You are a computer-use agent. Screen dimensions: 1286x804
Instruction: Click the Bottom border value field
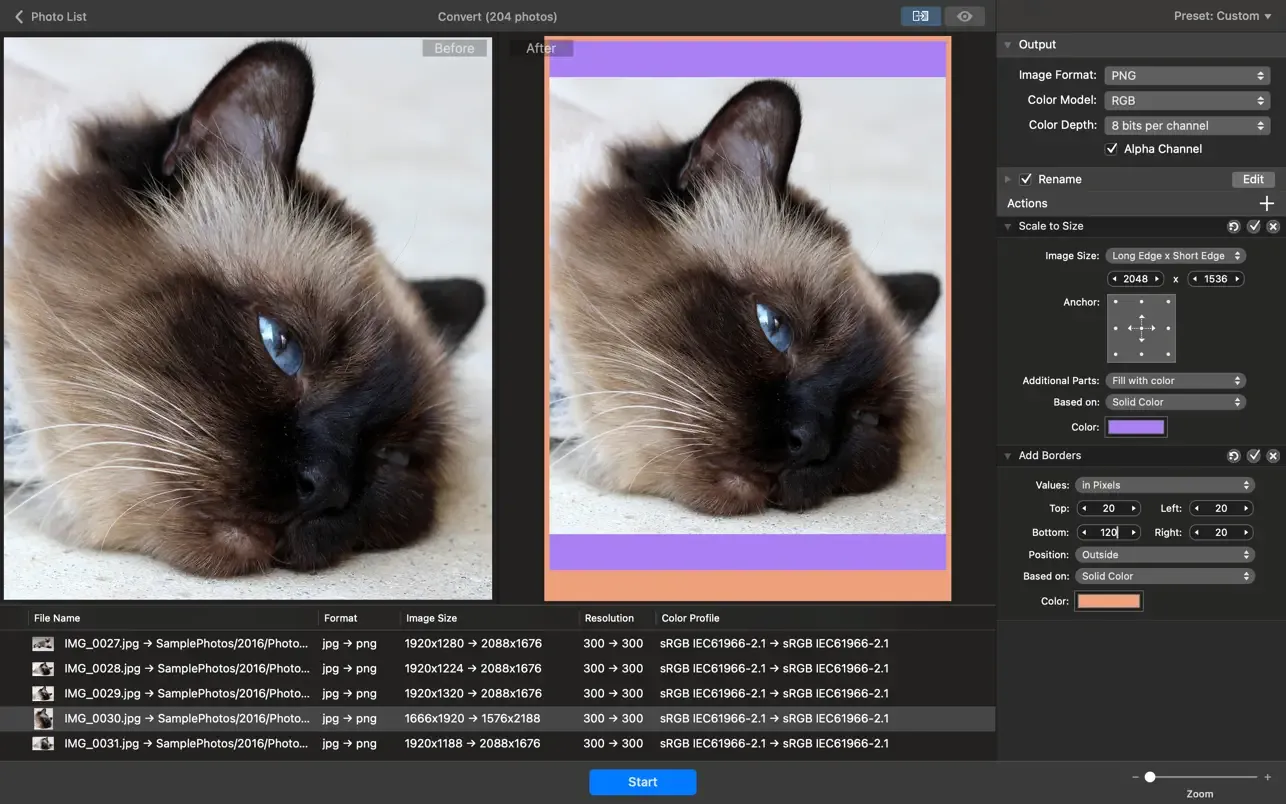[x=1109, y=533]
